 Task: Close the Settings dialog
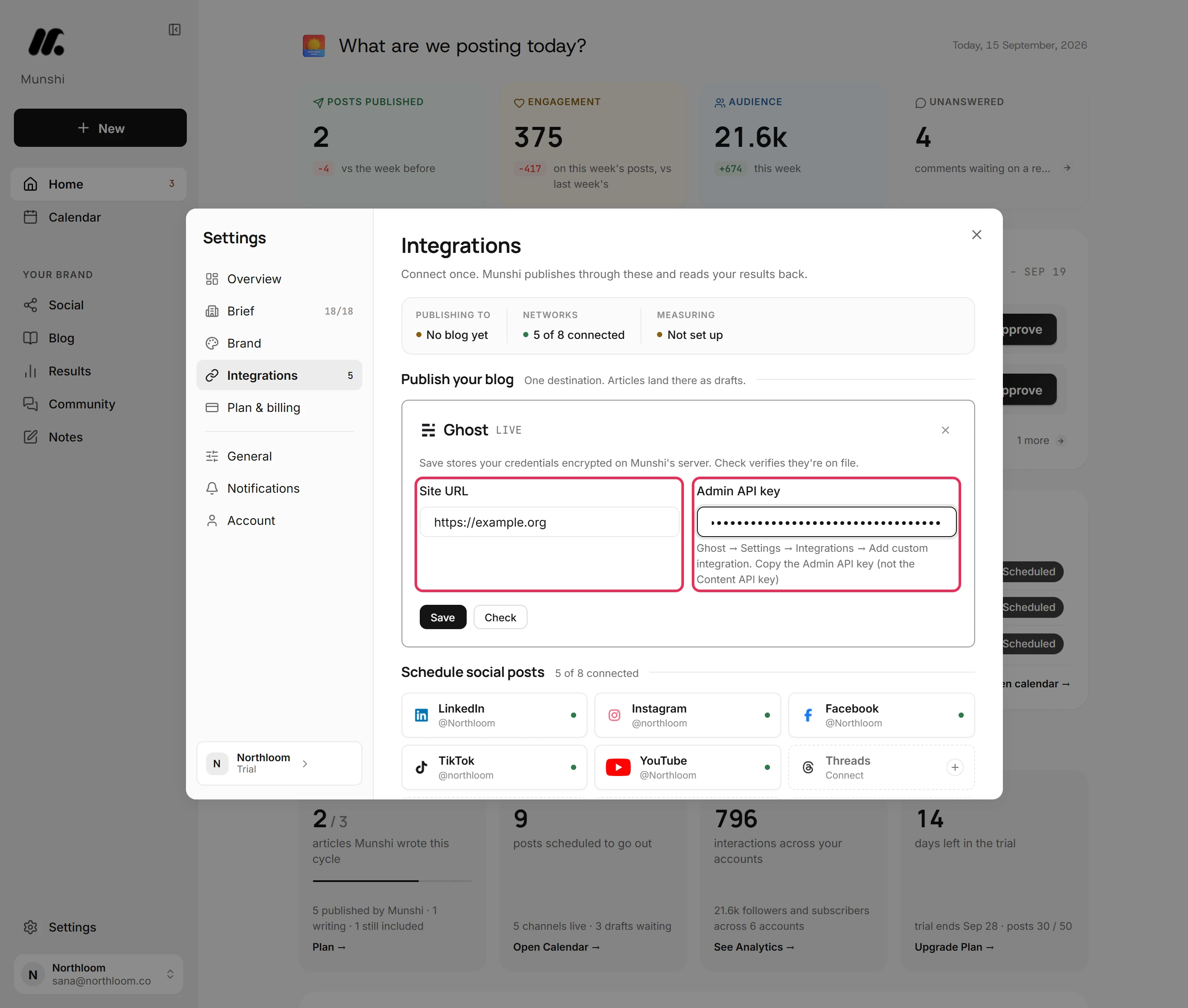(976, 235)
